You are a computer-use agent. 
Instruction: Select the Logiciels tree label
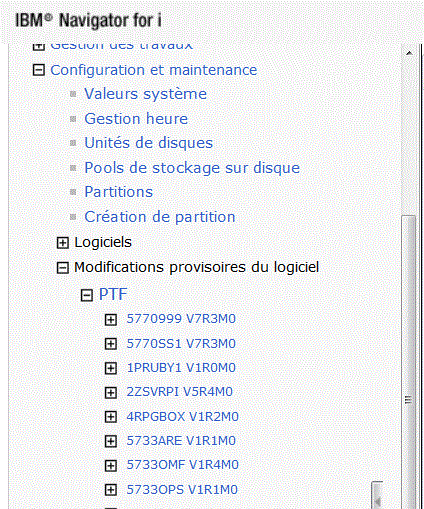[103, 242]
